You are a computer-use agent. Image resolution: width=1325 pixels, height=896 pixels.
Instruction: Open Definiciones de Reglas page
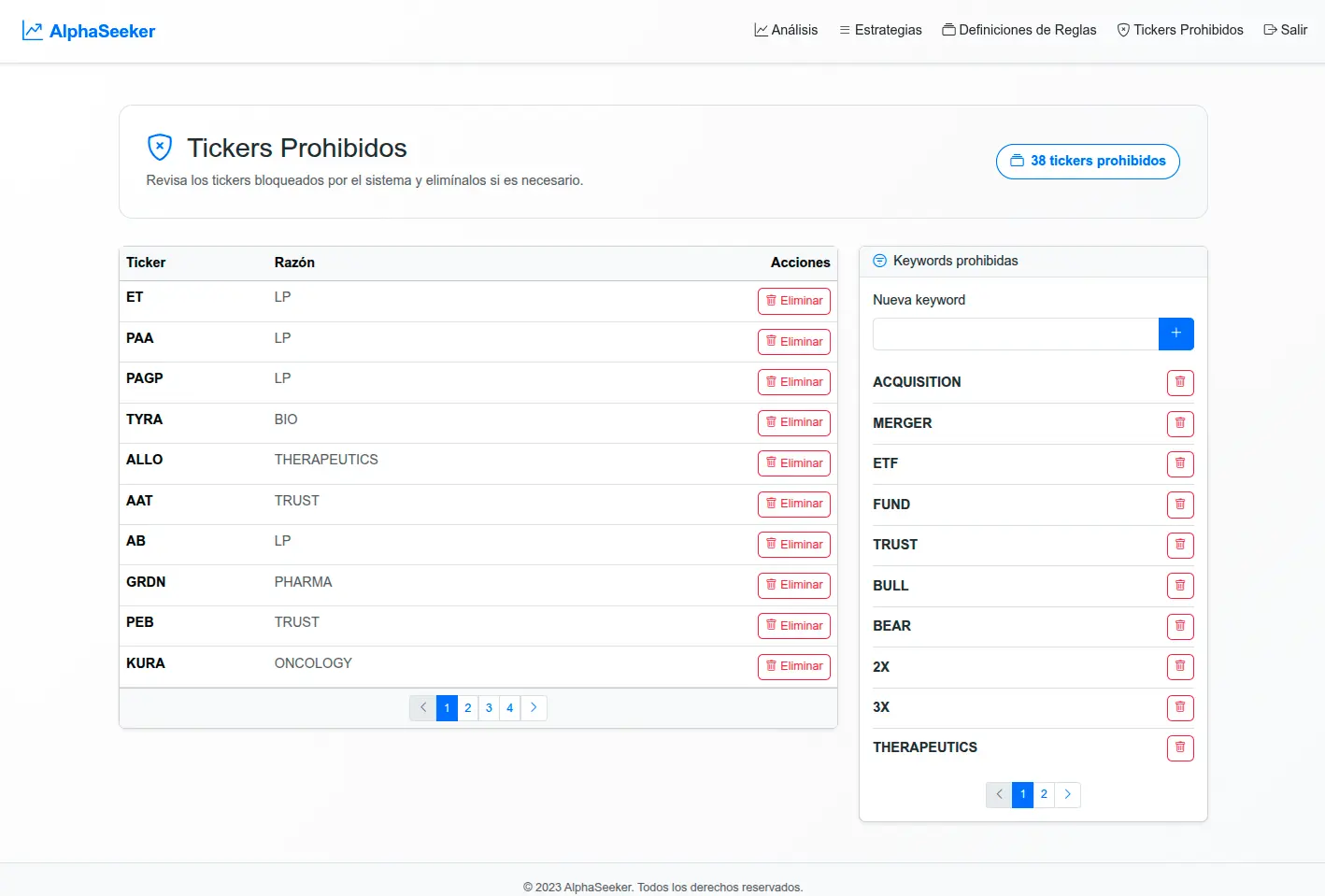(1019, 30)
